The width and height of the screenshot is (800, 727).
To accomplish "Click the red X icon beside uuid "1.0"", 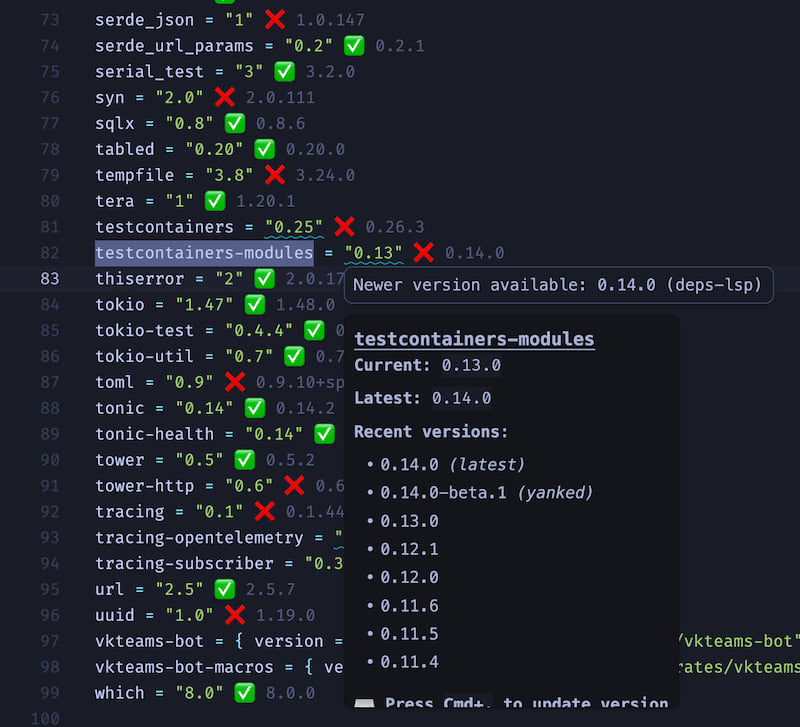I will point(235,615).
